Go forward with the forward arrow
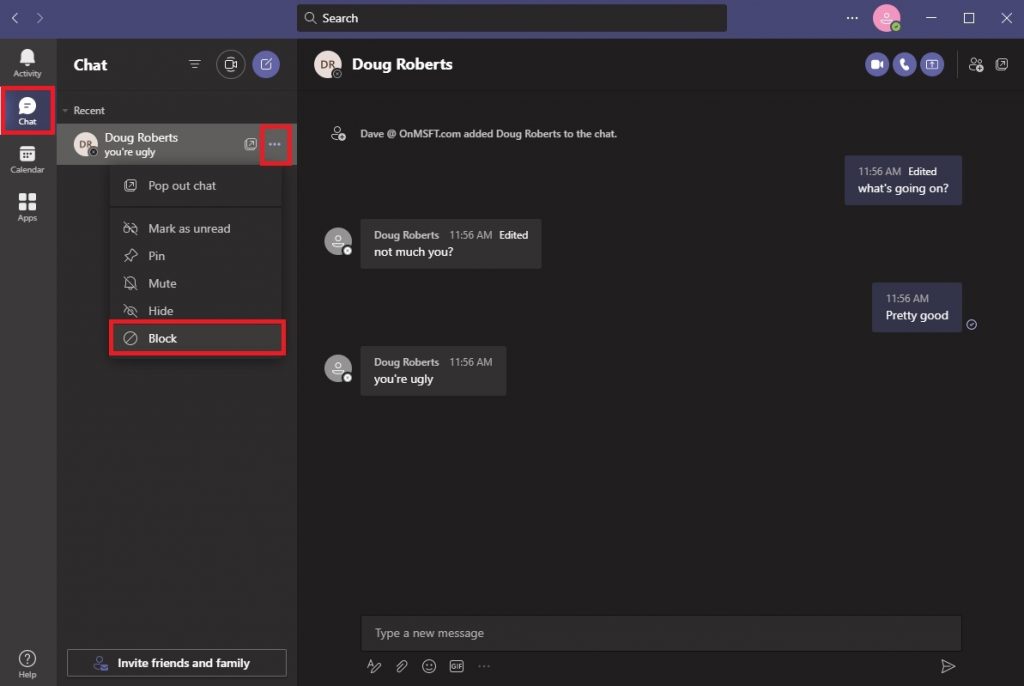This screenshot has width=1024, height=686. point(40,18)
